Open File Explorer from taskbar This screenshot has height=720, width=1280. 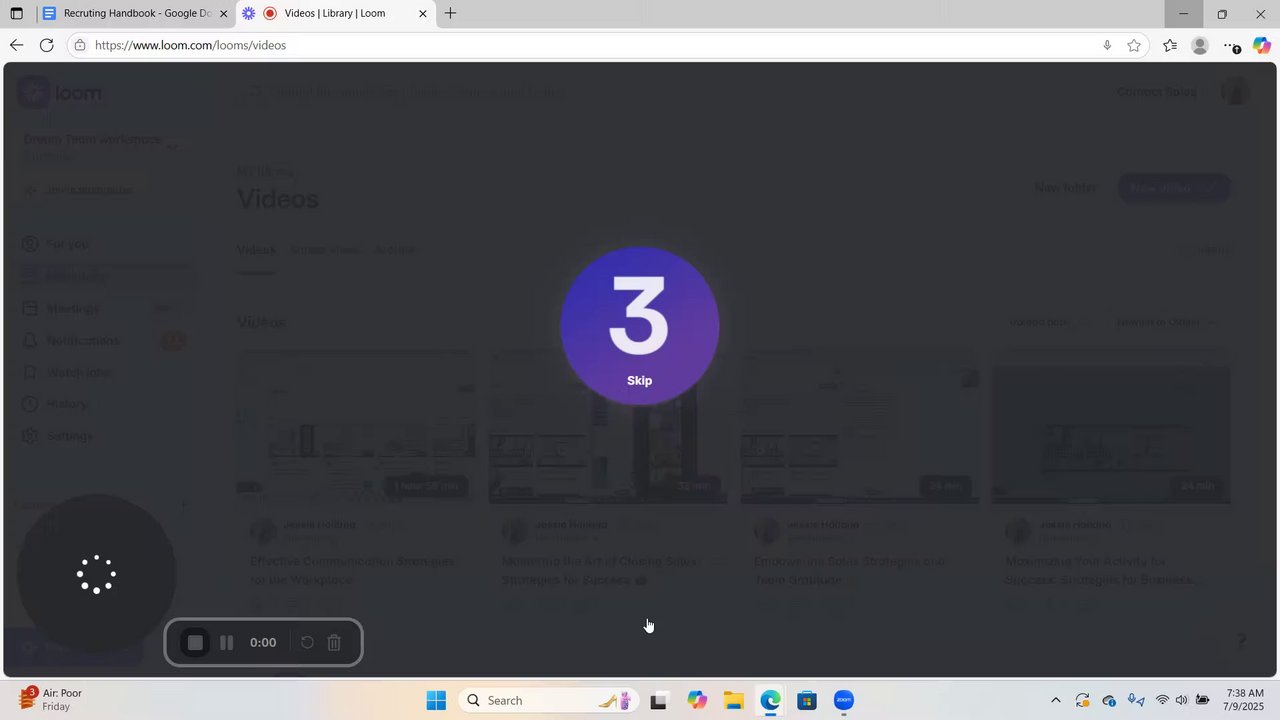(733, 700)
